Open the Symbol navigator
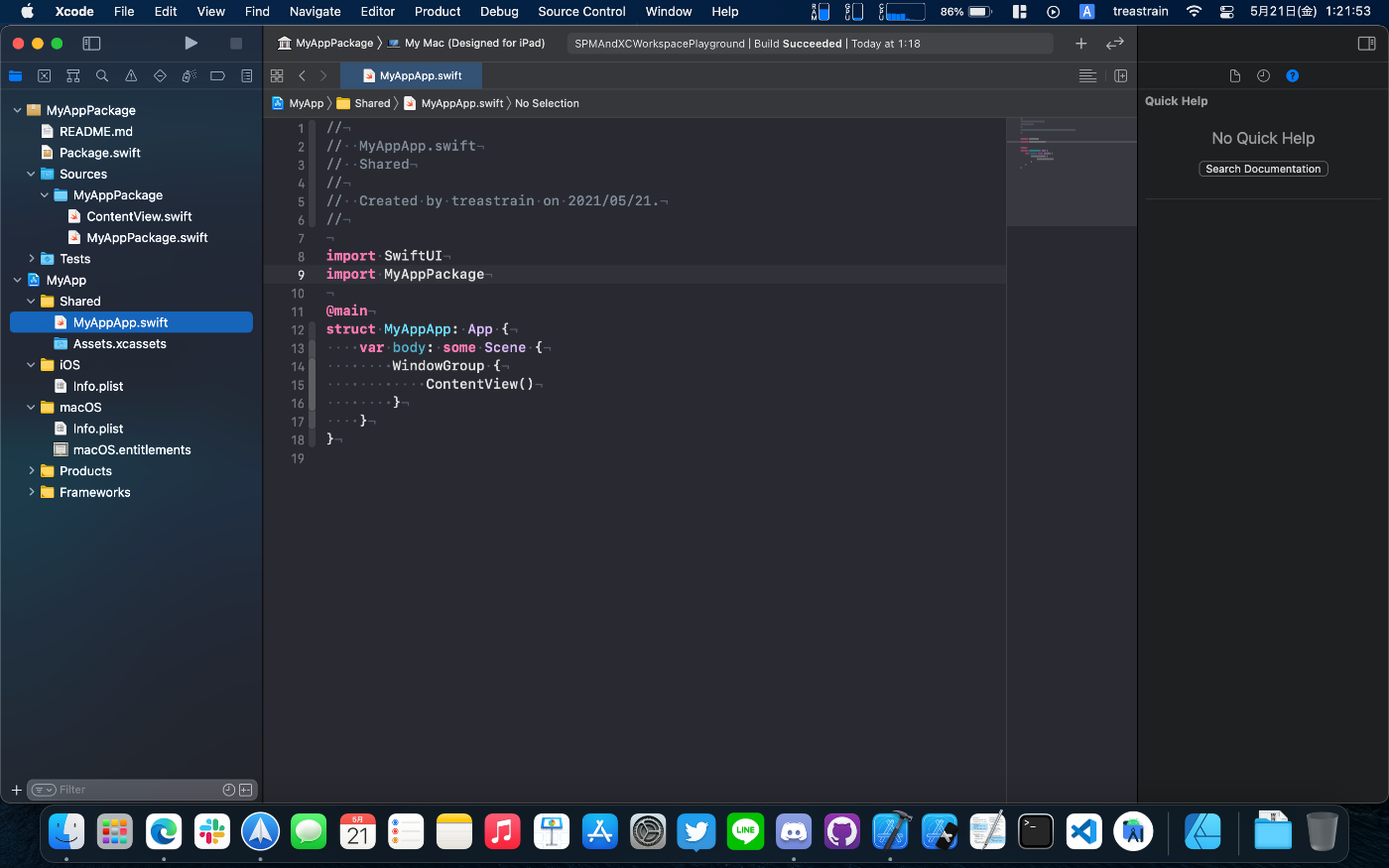Viewport: 1389px width, 868px height. [72, 76]
